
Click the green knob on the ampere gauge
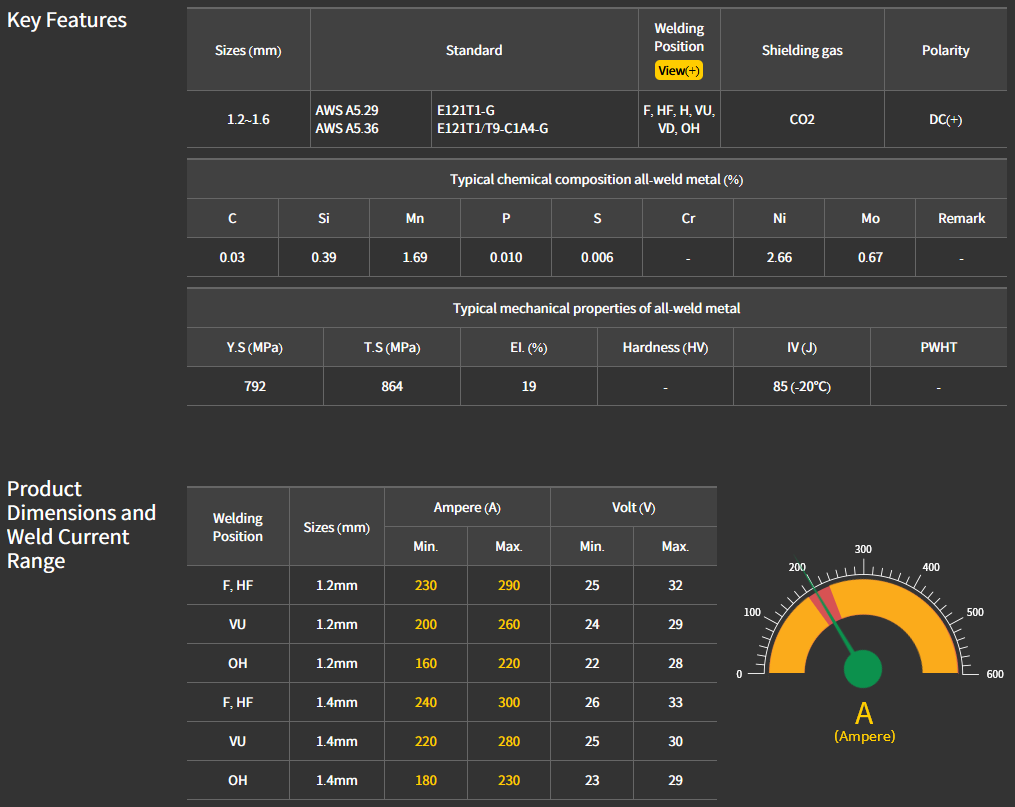tap(863, 669)
